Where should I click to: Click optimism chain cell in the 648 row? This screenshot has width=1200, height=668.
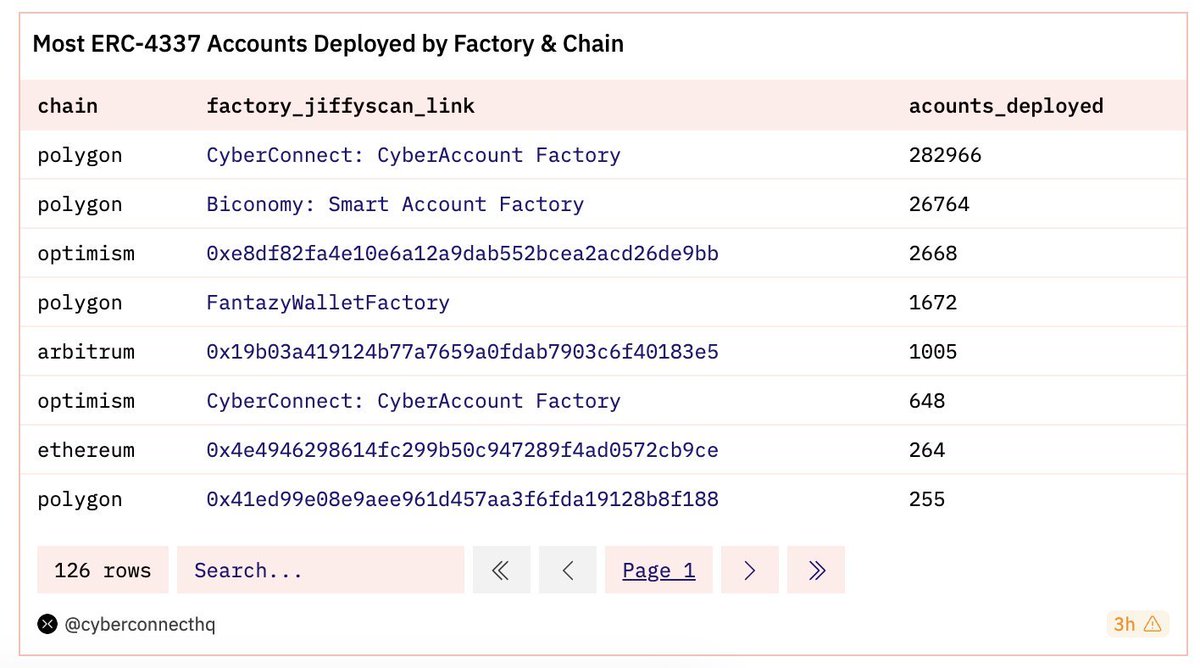86,400
